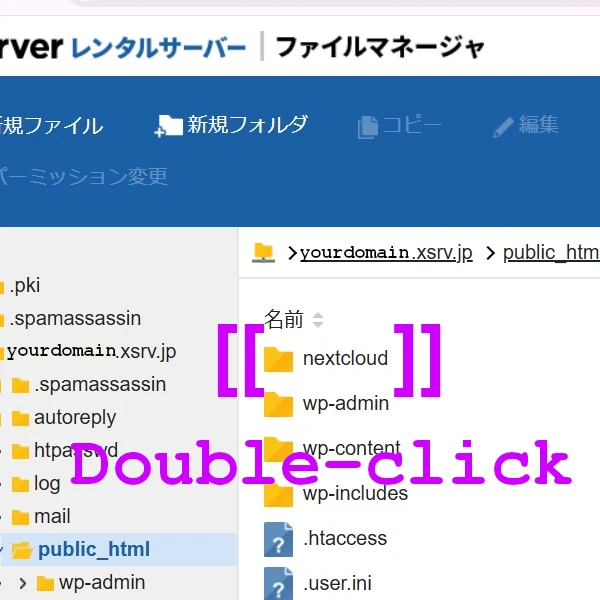This screenshot has height=600, width=600.
Task: Select public_html folder in tree
Action: pyautogui.click(x=94, y=549)
